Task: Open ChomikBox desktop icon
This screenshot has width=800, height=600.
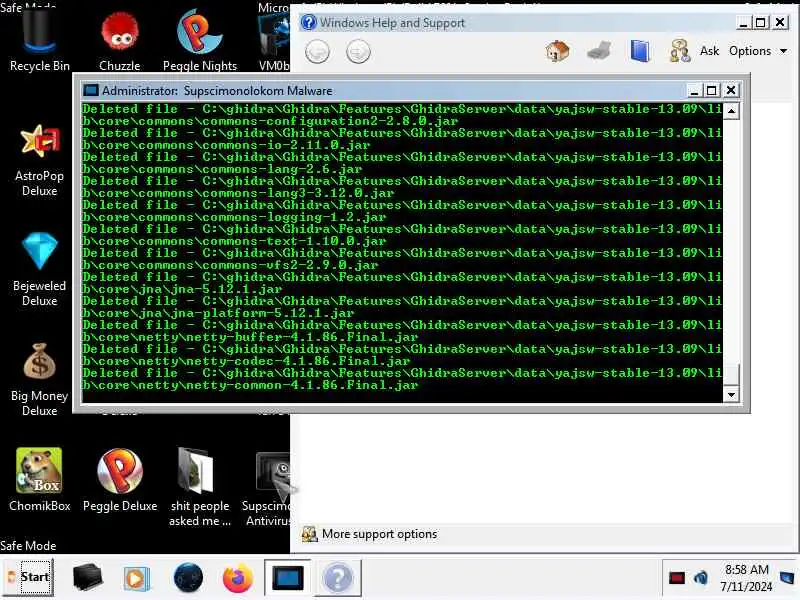Action: tap(39, 480)
